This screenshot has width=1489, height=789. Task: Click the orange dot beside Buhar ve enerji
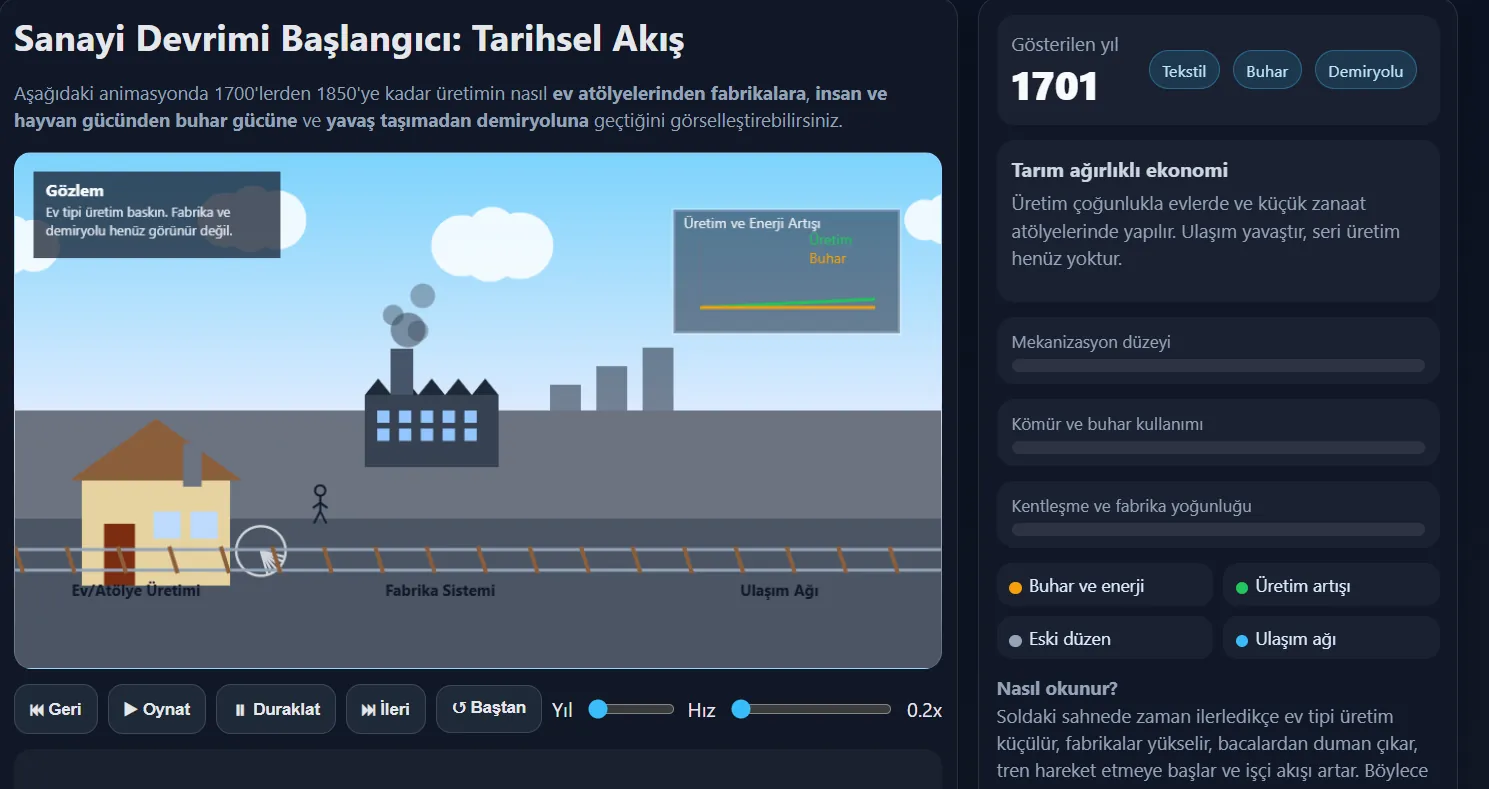click(x=1016, y=587)
